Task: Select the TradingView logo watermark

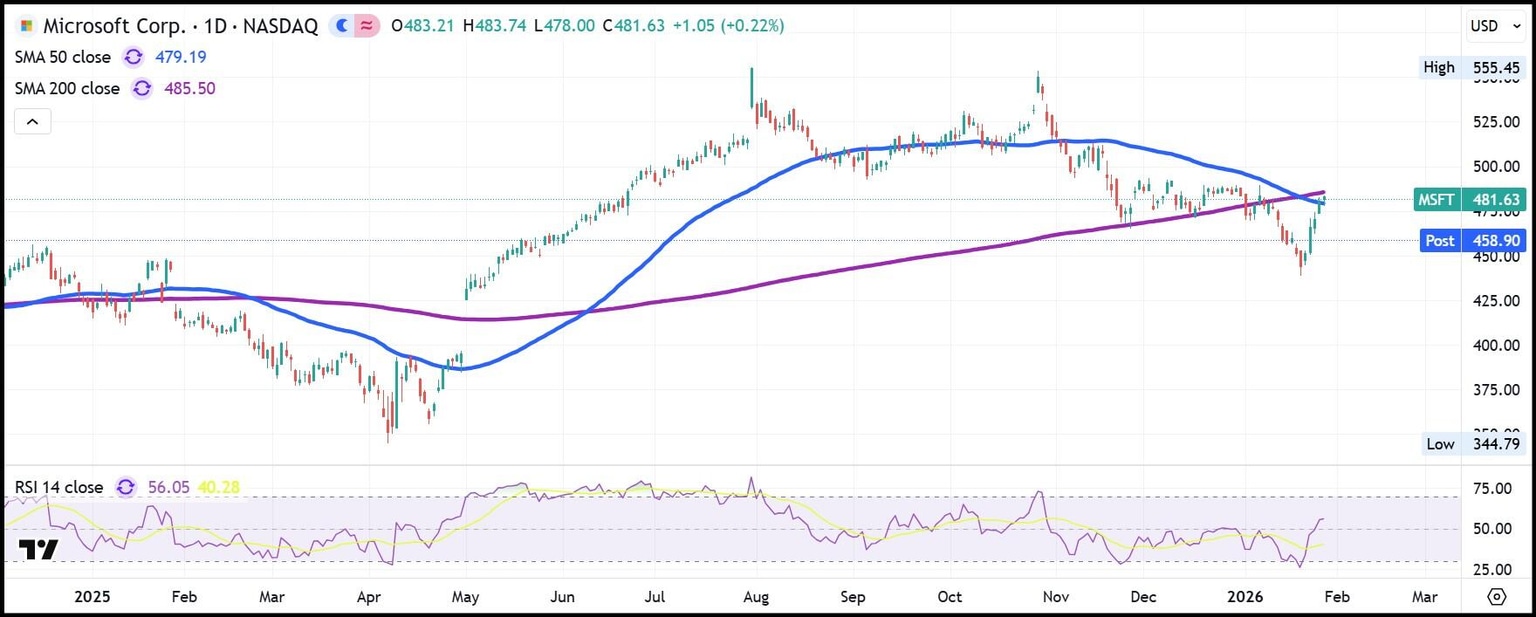Action: 40,548
